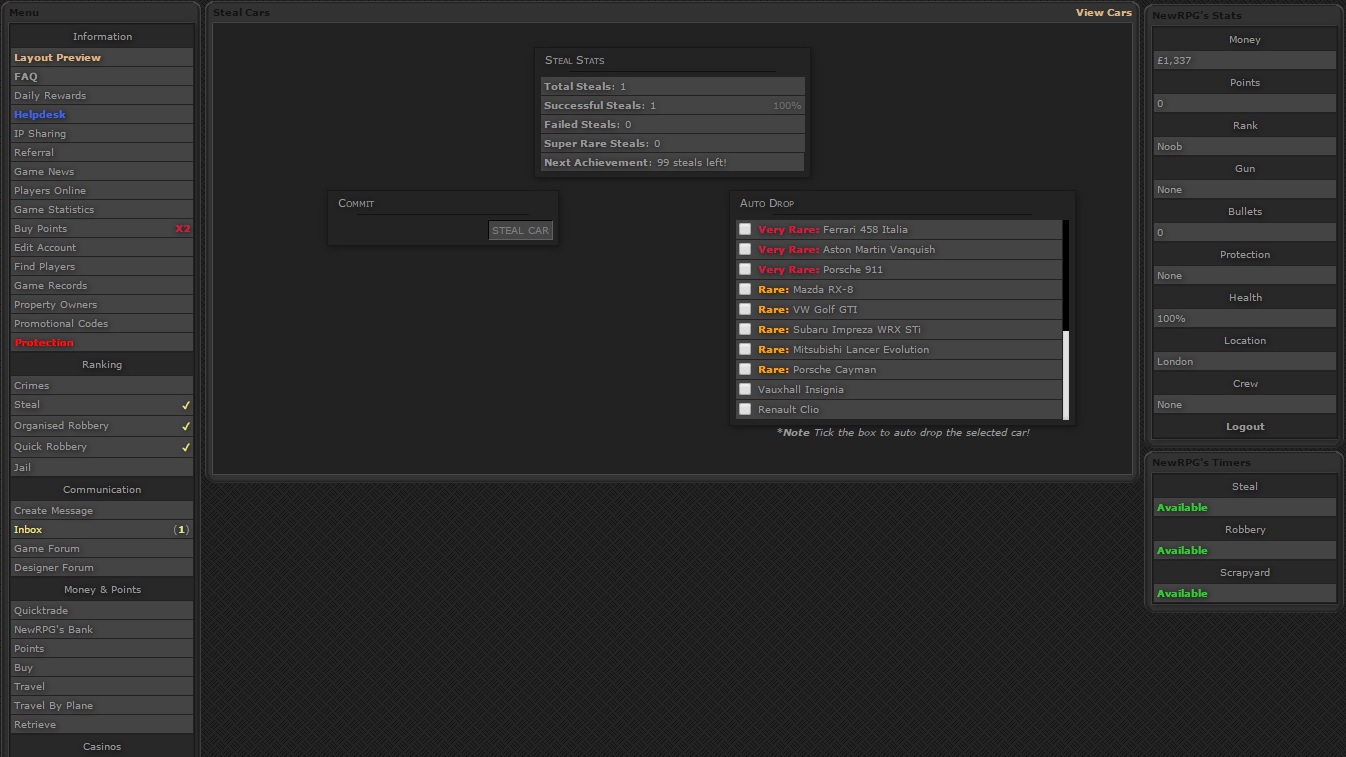
Task: Open the Points page under Money & Points
Action: [x=101, y=649]
